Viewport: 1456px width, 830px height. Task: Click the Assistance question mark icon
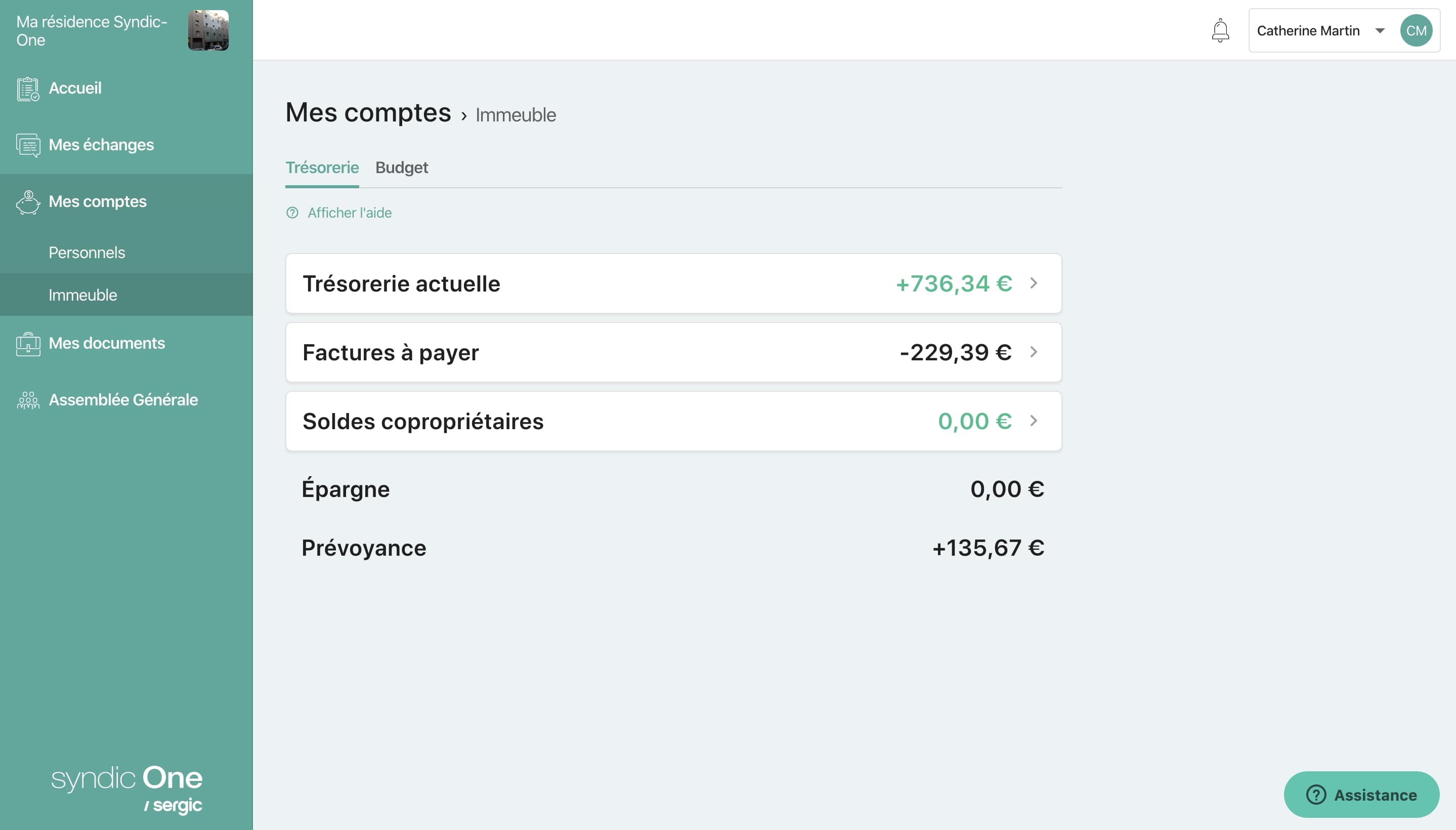tap(1316, 795)
